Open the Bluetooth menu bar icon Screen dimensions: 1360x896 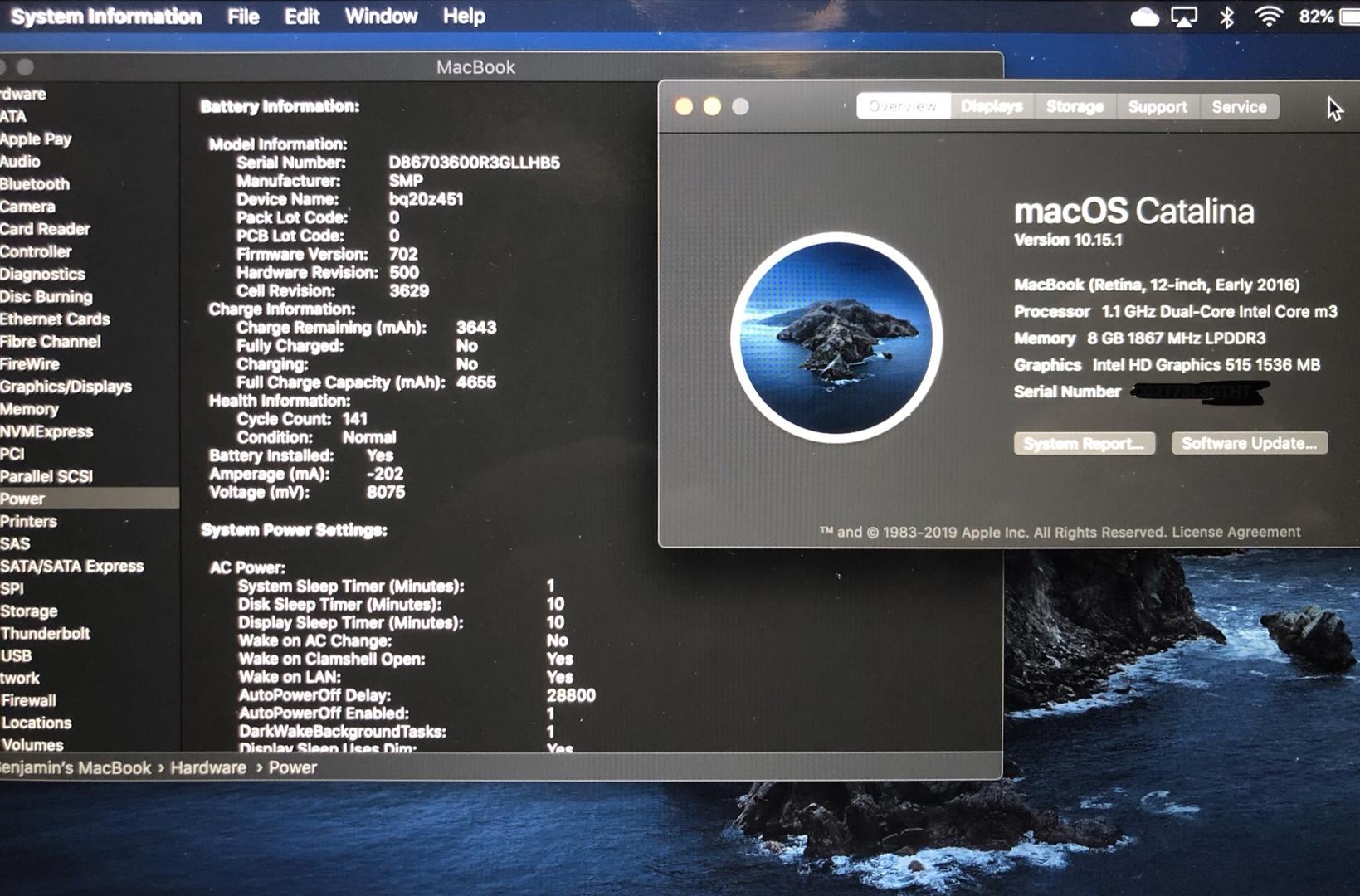pyautogui.click(x=1226, y=17)
